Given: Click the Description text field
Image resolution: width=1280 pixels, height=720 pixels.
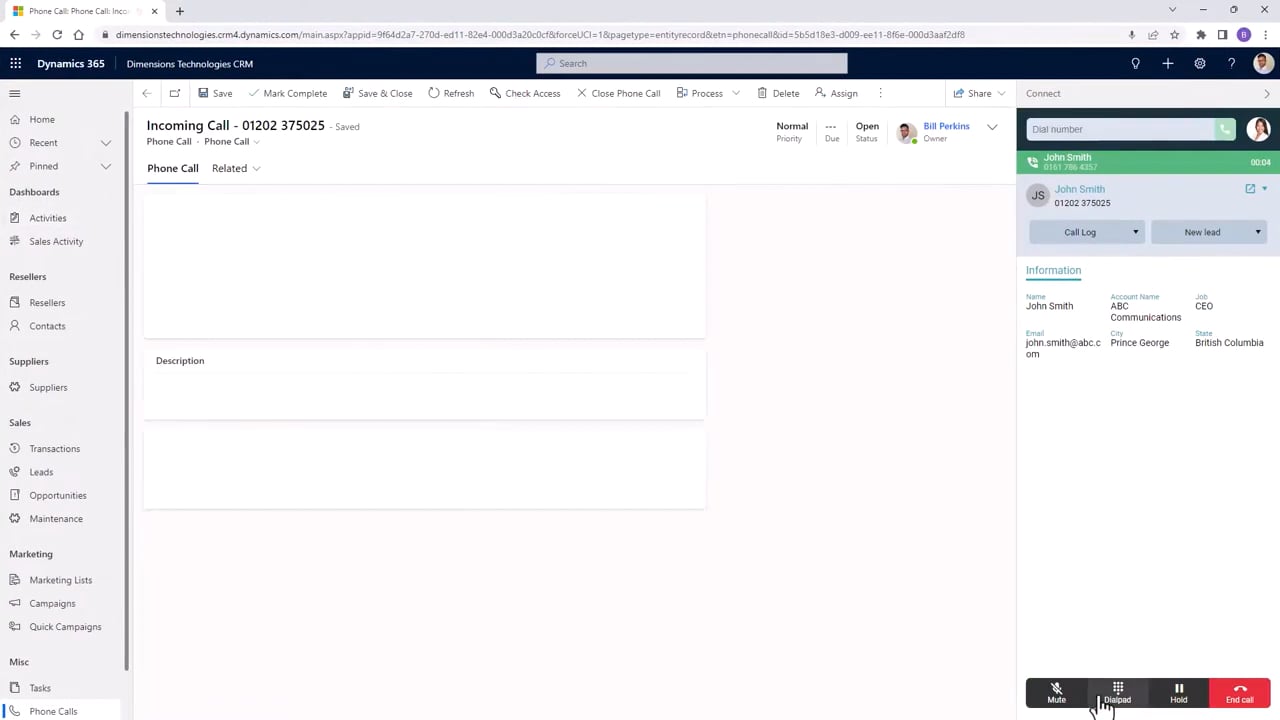Looking at the screenshot, I should (424, 390).
